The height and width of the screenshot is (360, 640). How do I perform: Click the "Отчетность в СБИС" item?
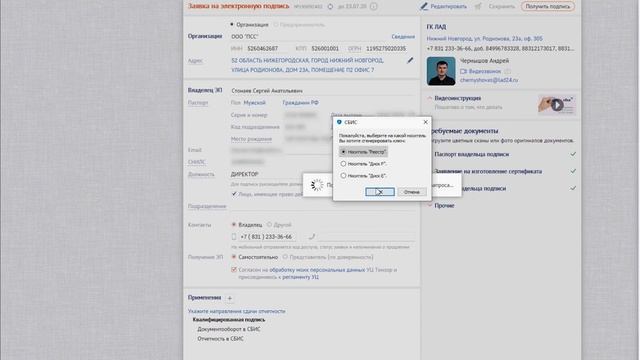coord(220,339)
